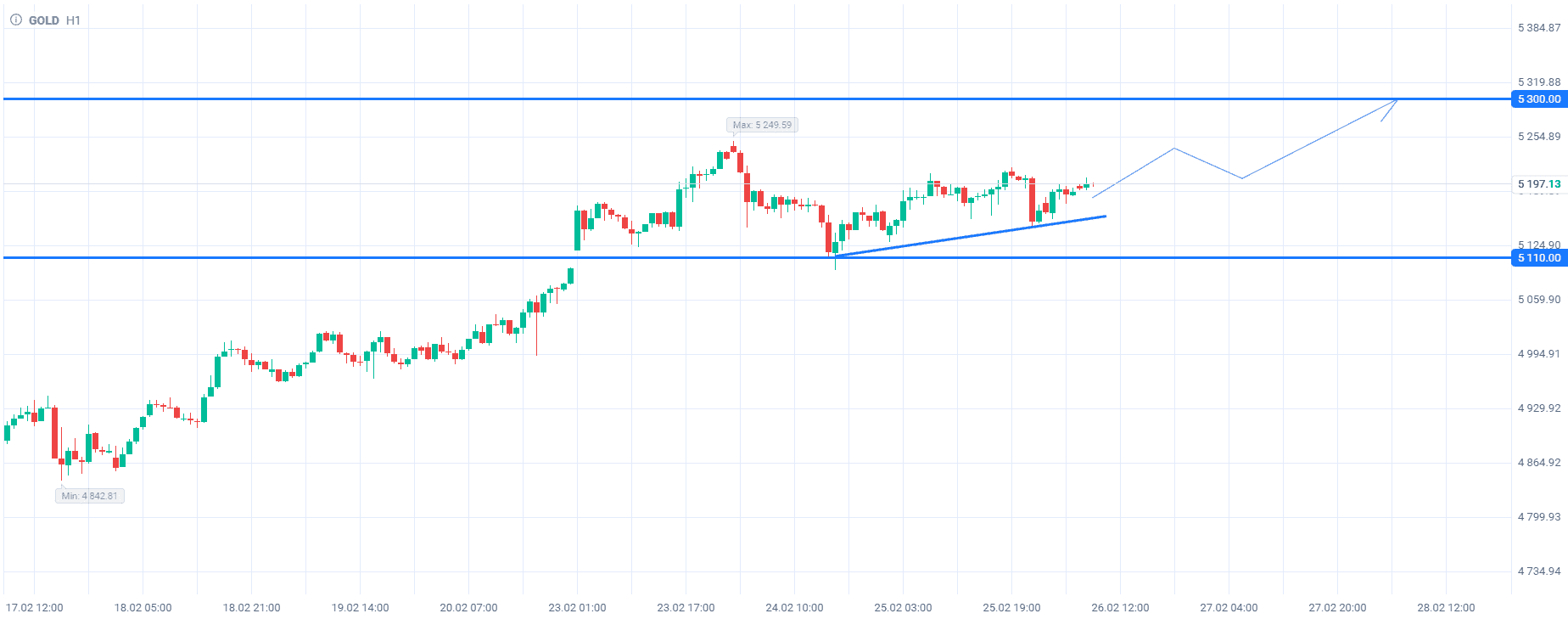
Task: Click the GOLD symbol label
Action: coord(44,20)
